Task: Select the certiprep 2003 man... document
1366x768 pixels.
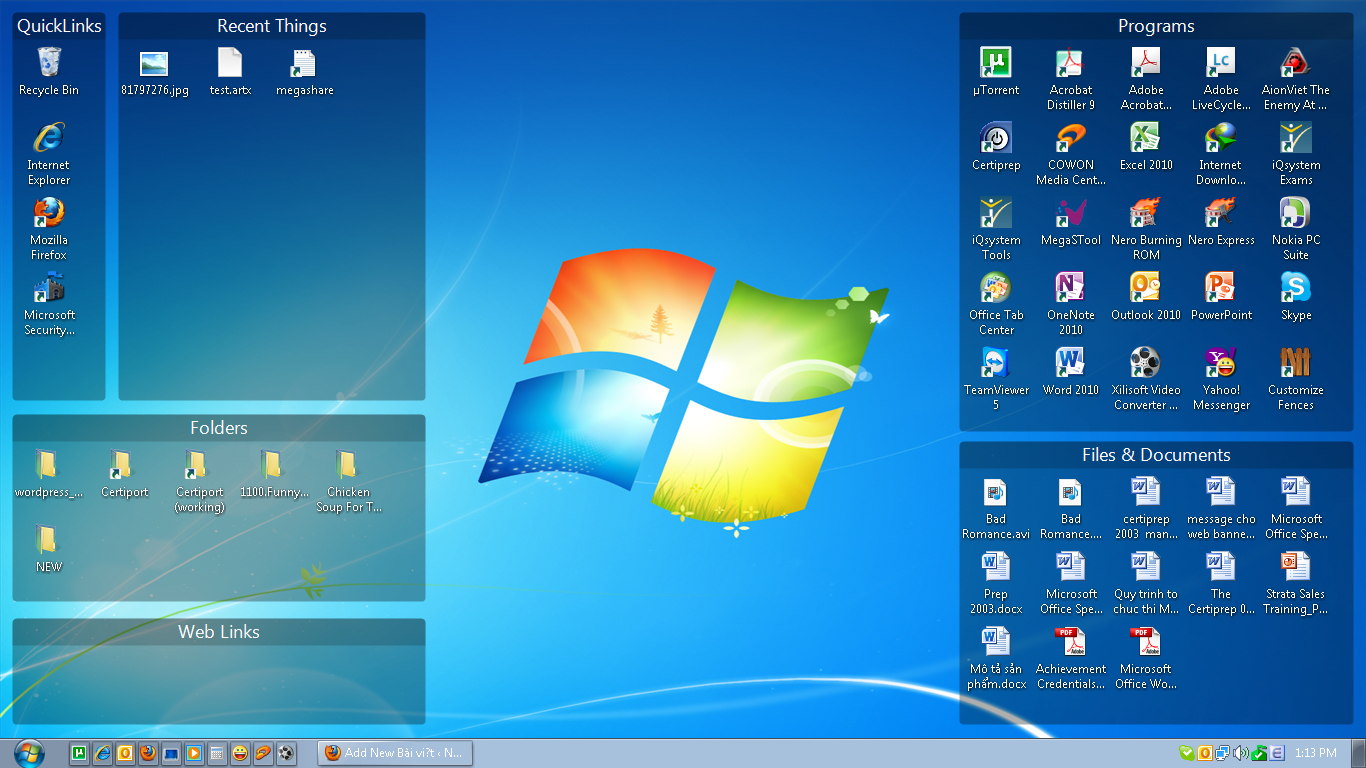Action: [x=1146, y=508]
